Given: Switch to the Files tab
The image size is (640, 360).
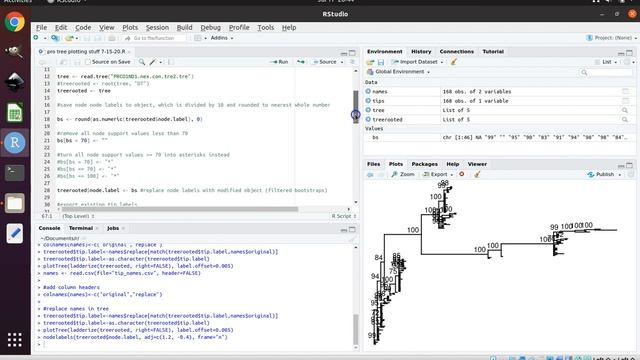Looking at the screenshot, I should (373, 164).
